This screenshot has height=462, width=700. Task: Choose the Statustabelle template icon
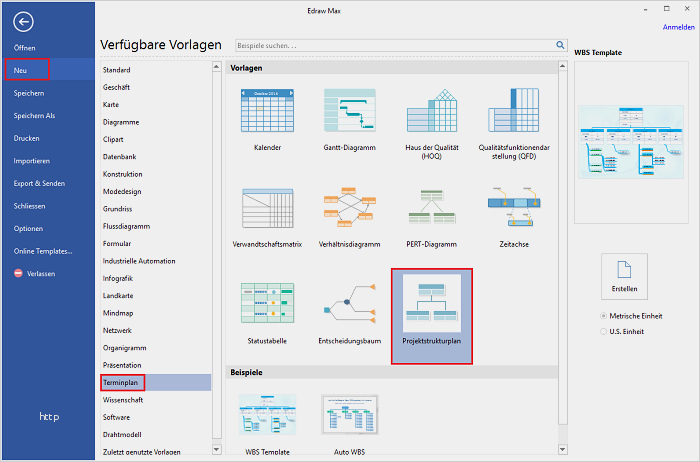click(267, 305)
